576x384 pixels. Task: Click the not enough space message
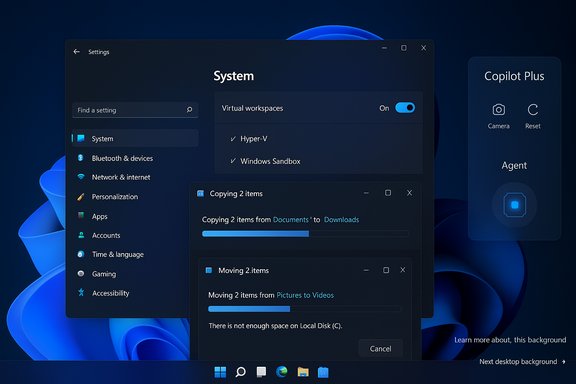pos(275,326)
